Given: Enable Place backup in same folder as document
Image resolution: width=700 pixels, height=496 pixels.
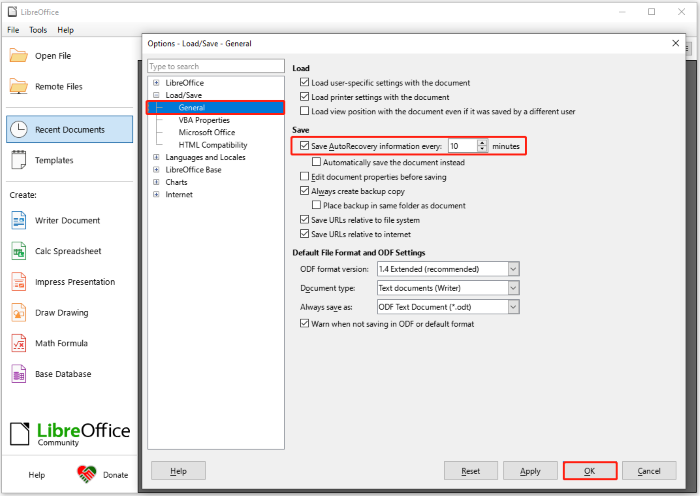Looking at the screenshot, I should pos(317,205).
